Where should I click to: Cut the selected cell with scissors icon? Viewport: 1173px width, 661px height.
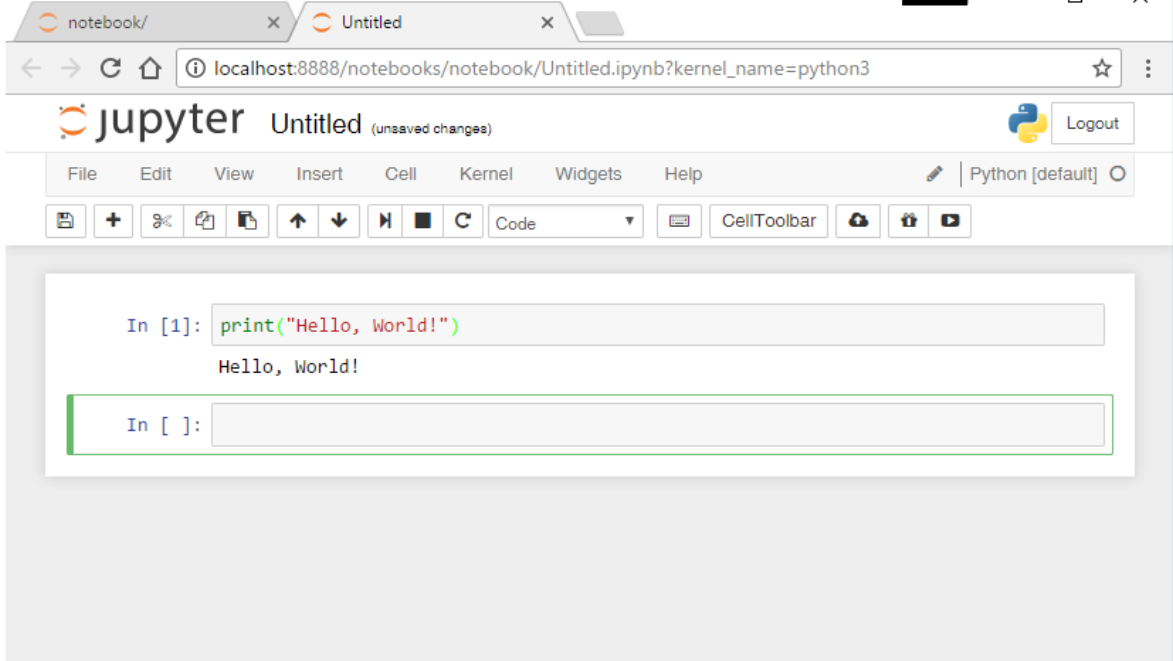point(161,222)
